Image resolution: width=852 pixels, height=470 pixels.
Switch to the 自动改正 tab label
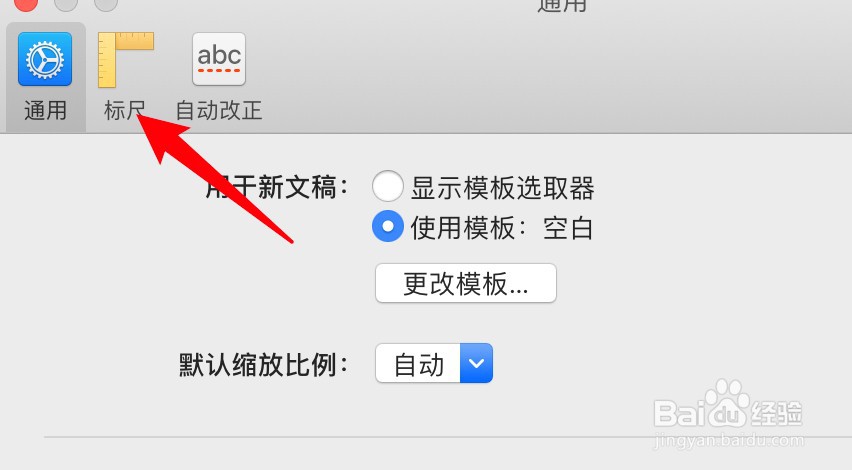coord(219,110)
